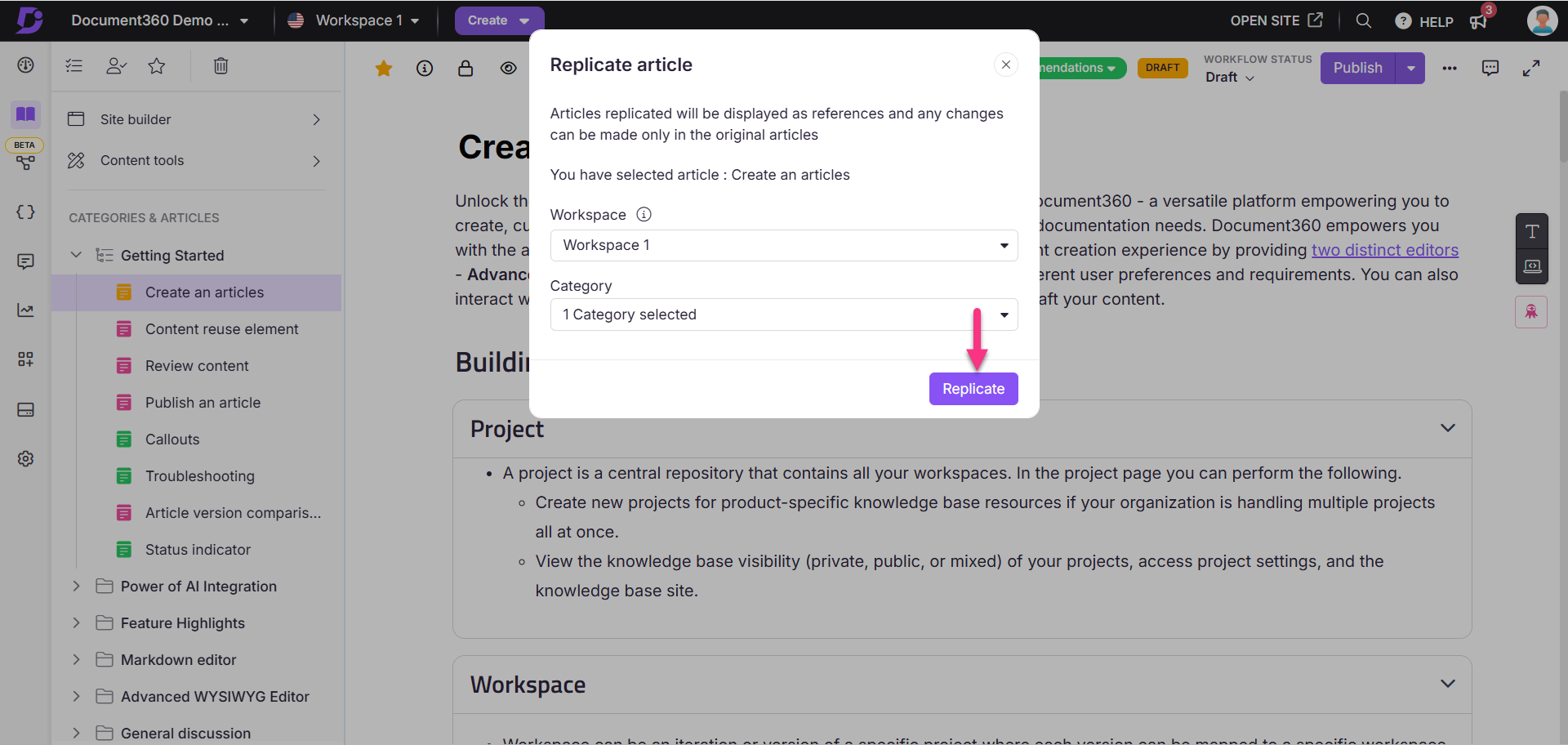The image size is (1568, 745).
Task: Open the feedback icon in left rail
Action: point(25,261)
